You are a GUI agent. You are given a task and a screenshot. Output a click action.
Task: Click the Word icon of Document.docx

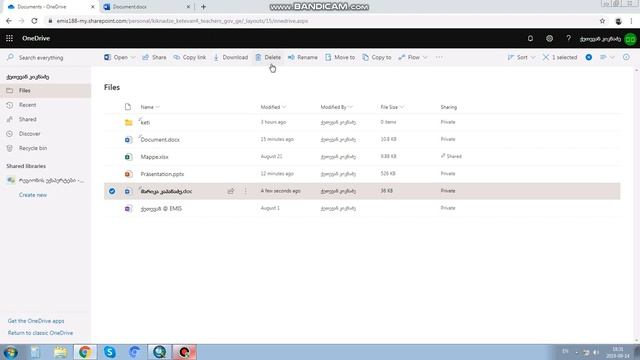coord(128,140)
